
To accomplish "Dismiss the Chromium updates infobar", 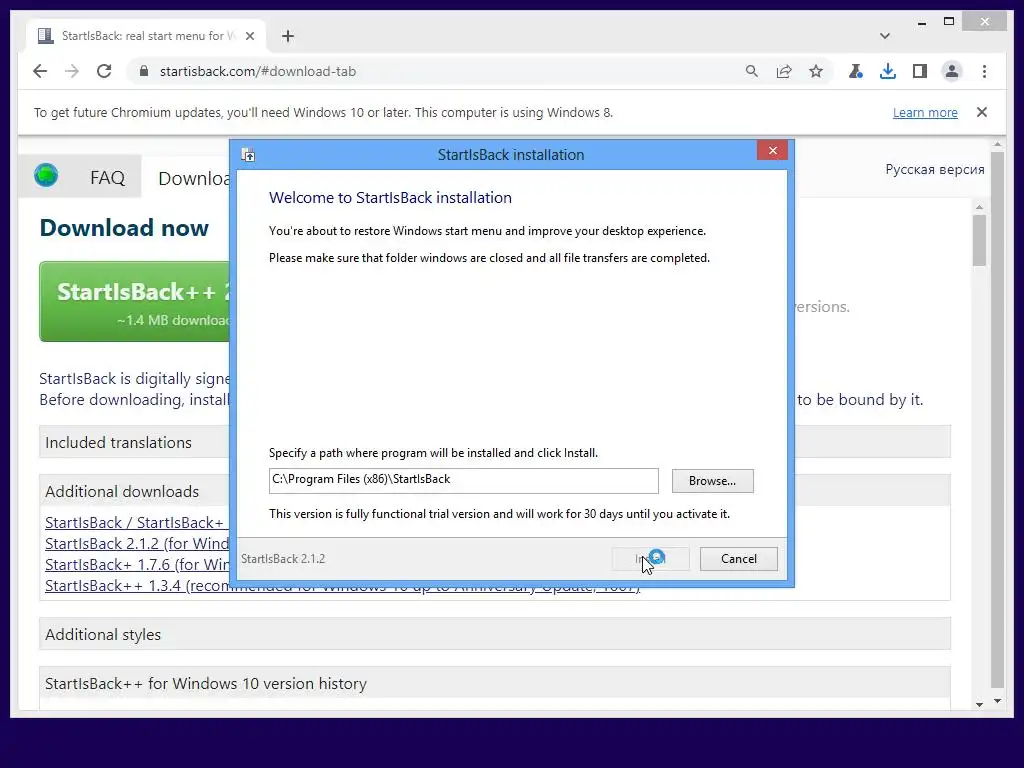I will (982, 112).
